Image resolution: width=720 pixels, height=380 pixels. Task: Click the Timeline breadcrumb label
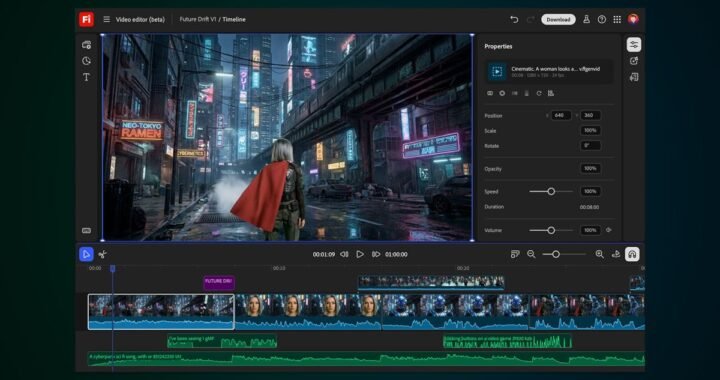234,19
